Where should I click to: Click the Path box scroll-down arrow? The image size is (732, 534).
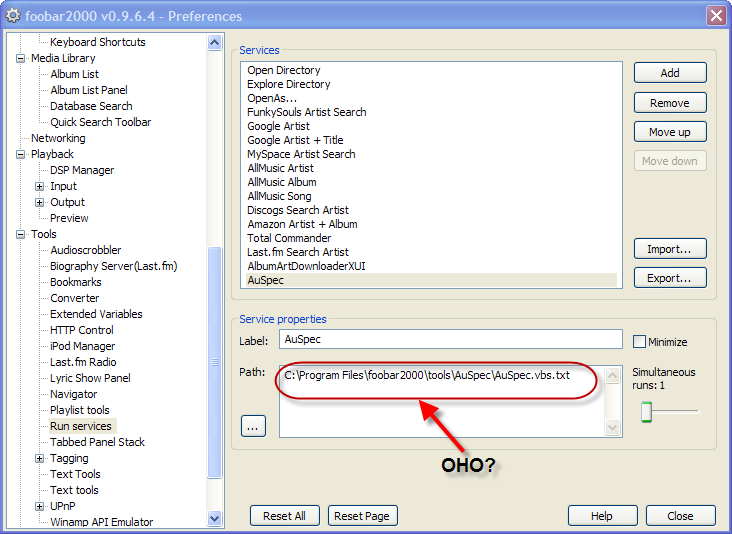(612, 427)
